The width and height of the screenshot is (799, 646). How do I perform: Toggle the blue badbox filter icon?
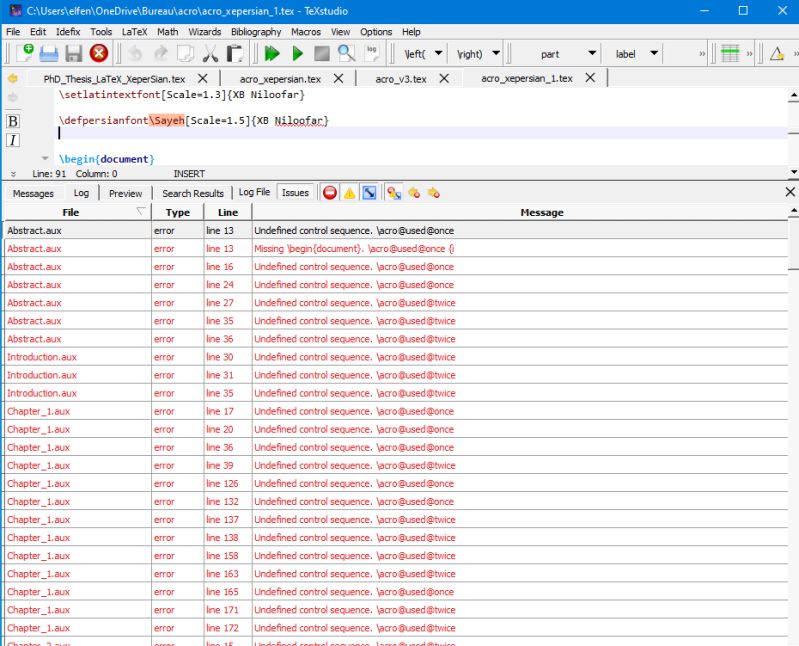coord(369,193)
